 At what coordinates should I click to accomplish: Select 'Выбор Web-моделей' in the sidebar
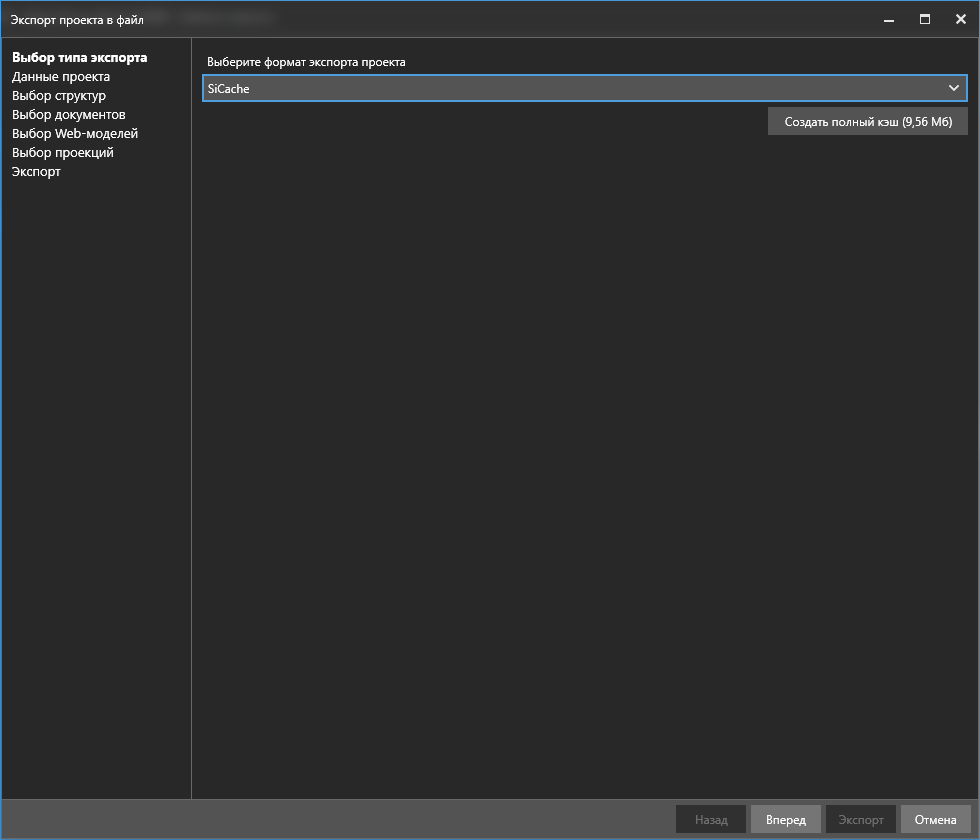75,134
